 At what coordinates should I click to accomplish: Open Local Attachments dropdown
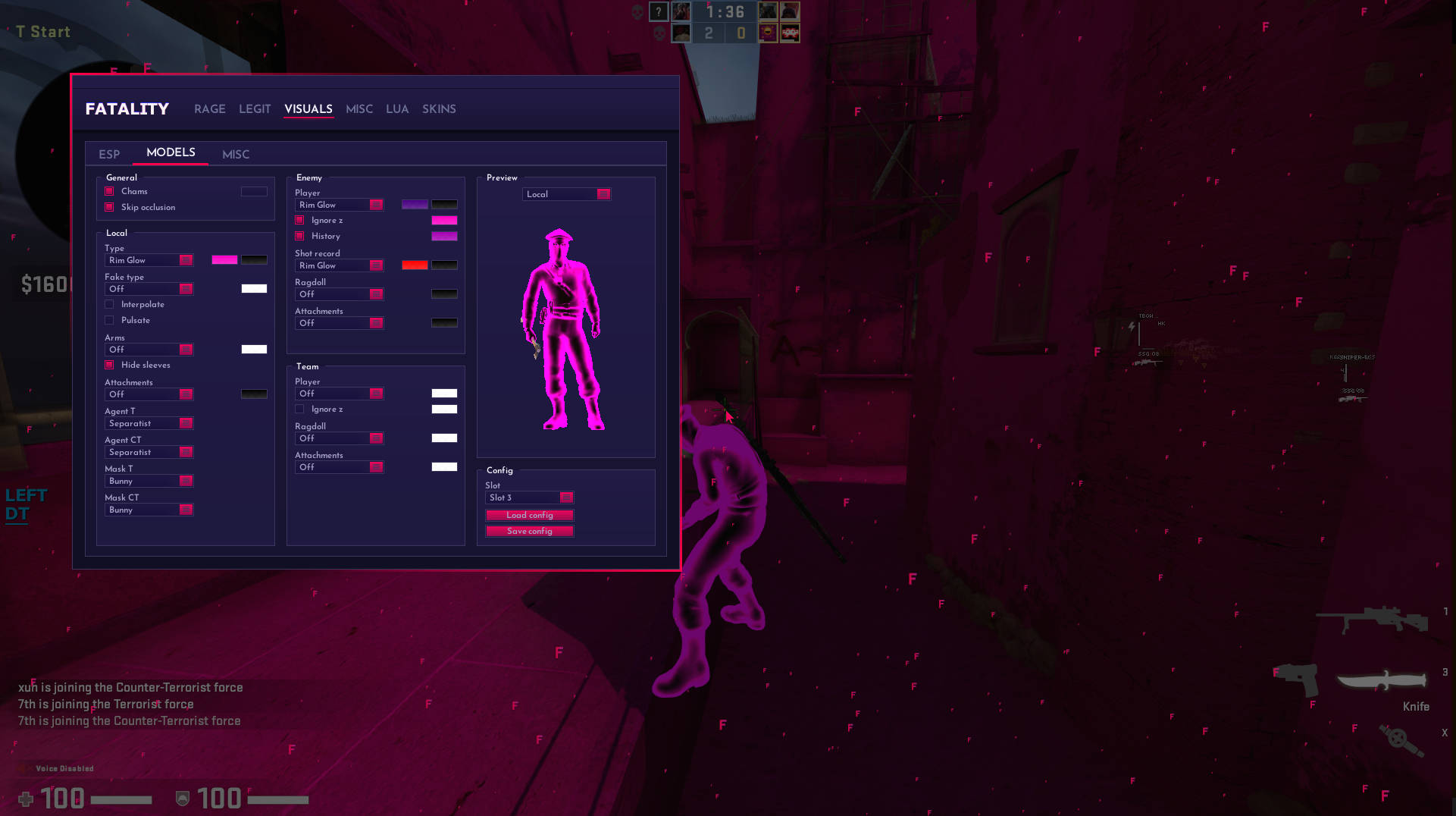tap(149, 394)
